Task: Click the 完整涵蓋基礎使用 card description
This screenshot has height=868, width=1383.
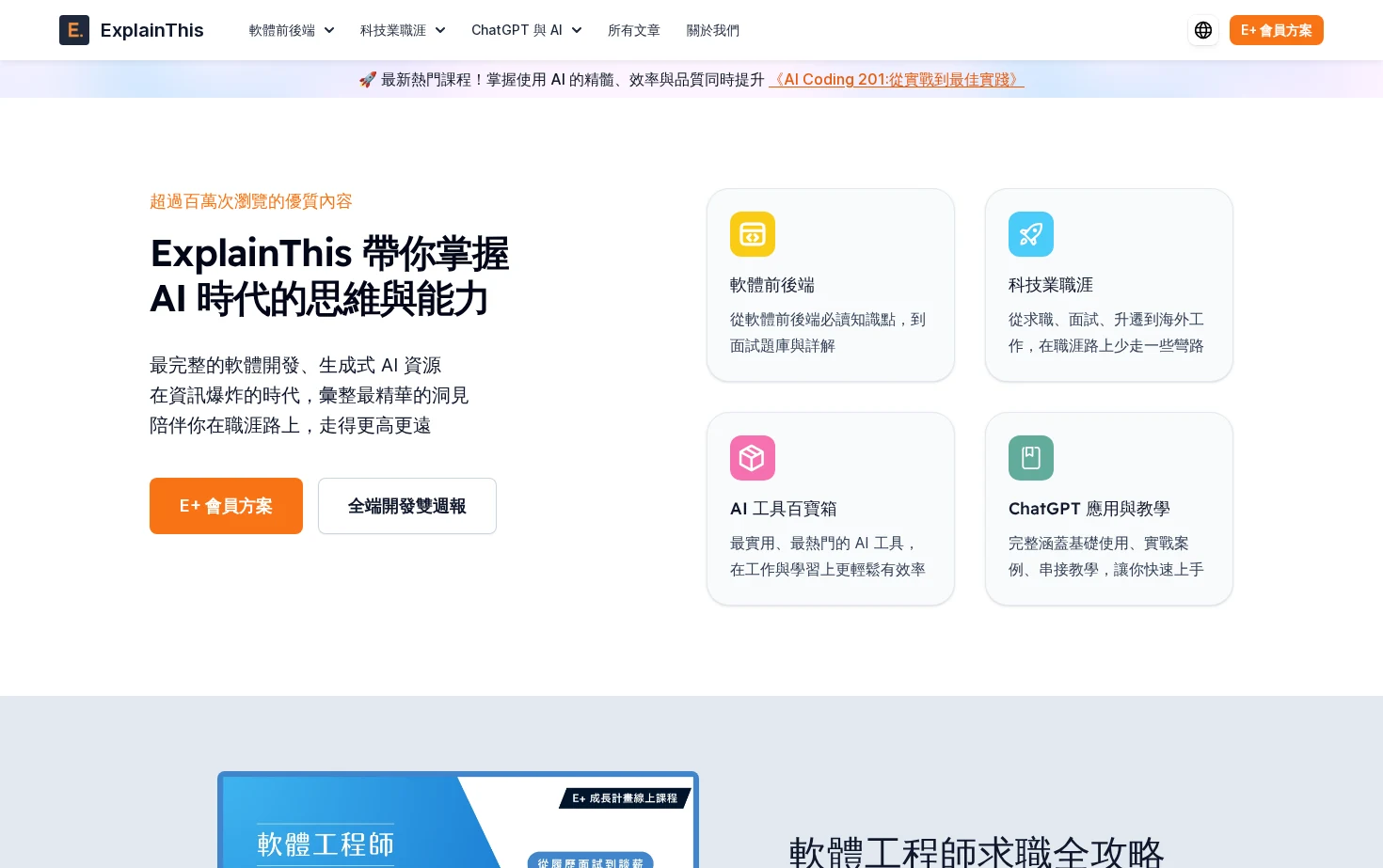Action: pos(1106,557)
